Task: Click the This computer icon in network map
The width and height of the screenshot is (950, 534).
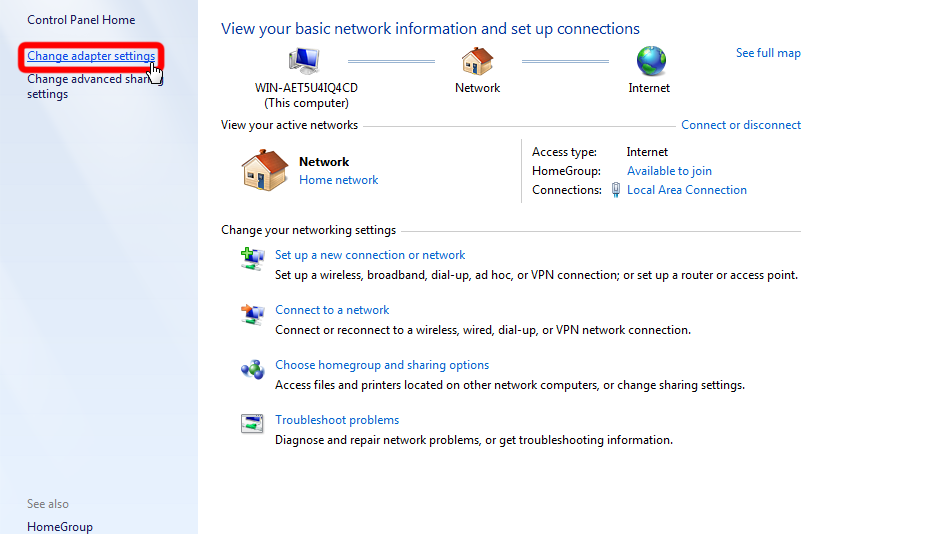Action: point(305,62)
